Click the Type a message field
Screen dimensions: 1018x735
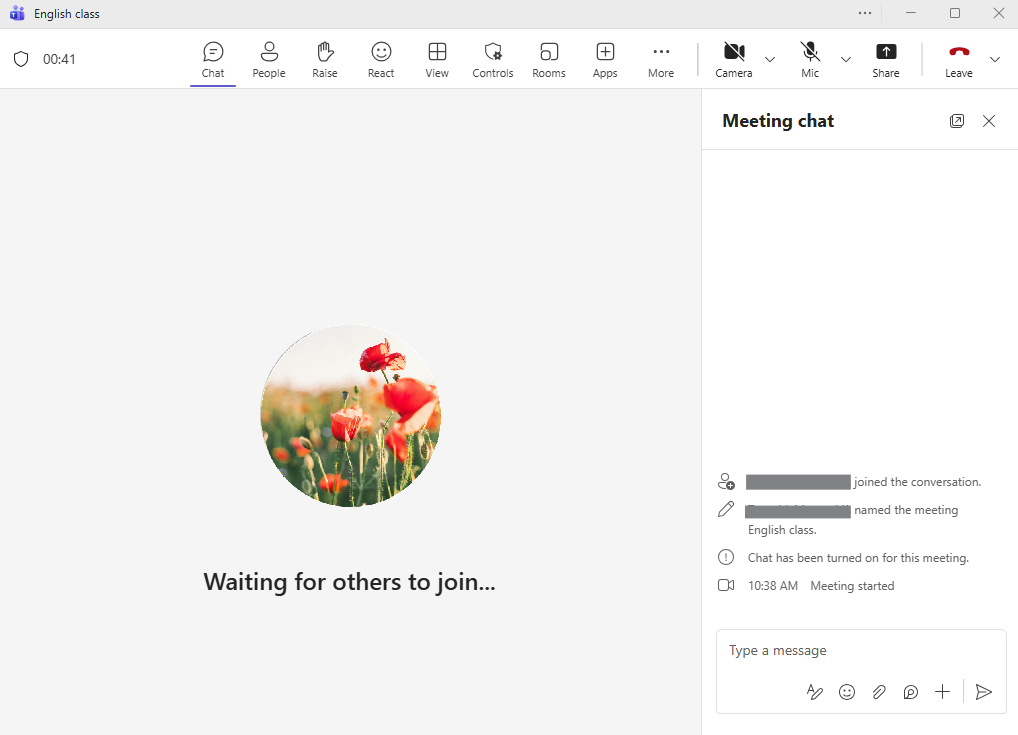pos(861,651)
